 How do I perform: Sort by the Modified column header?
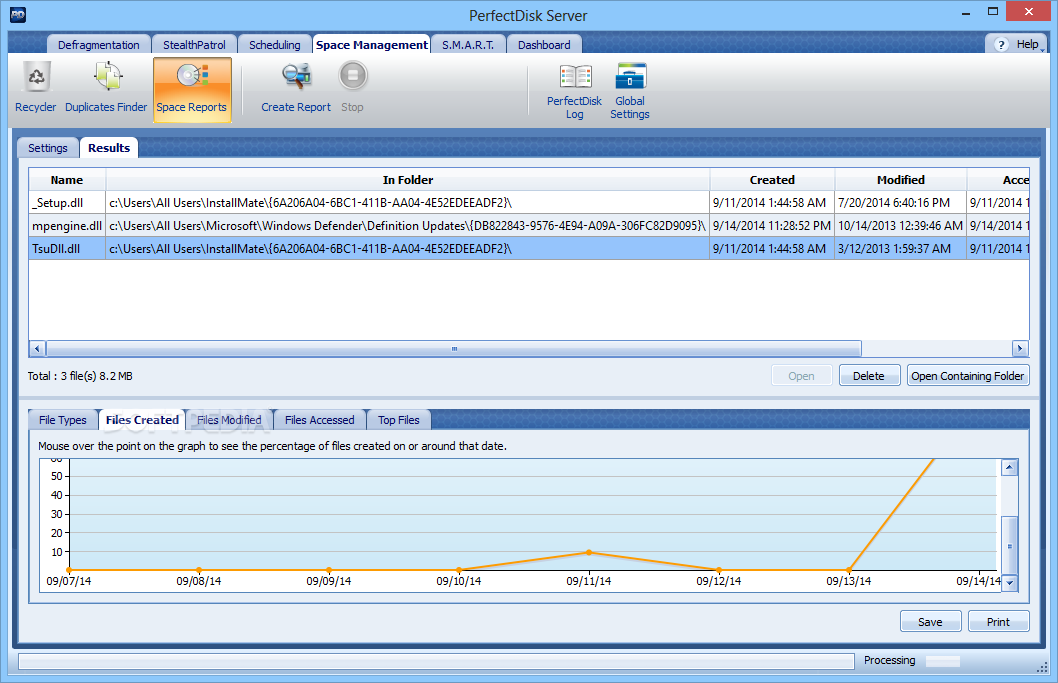901,180
